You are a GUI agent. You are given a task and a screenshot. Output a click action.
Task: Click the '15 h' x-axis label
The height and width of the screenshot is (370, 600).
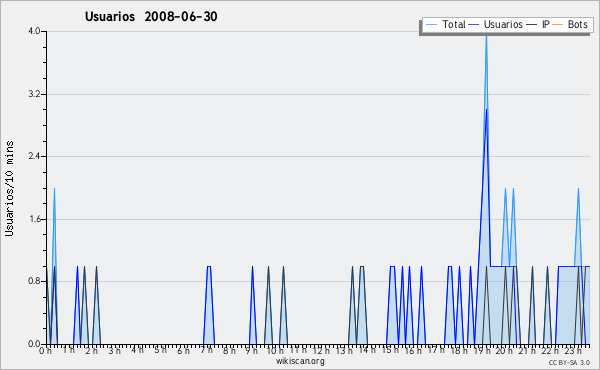(x=390, y=350)
